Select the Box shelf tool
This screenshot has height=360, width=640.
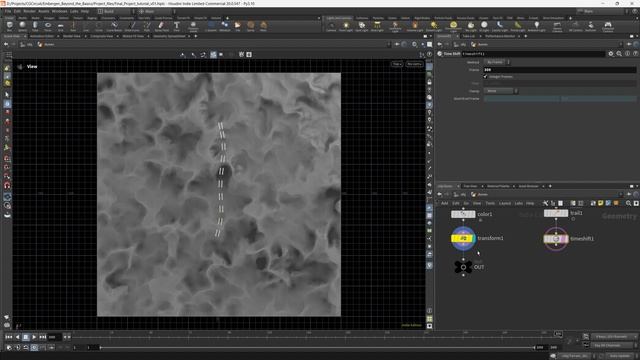click(x=9, y=27)
